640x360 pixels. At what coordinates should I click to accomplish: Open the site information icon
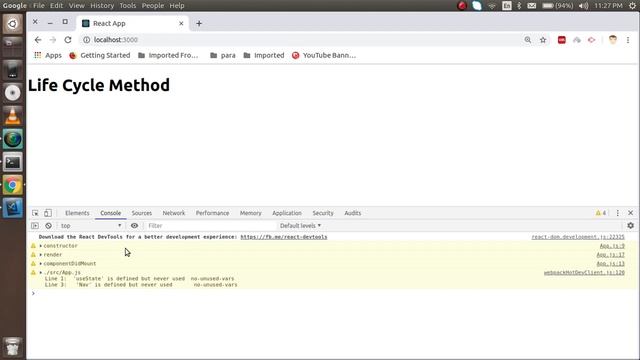pos(87,40)
